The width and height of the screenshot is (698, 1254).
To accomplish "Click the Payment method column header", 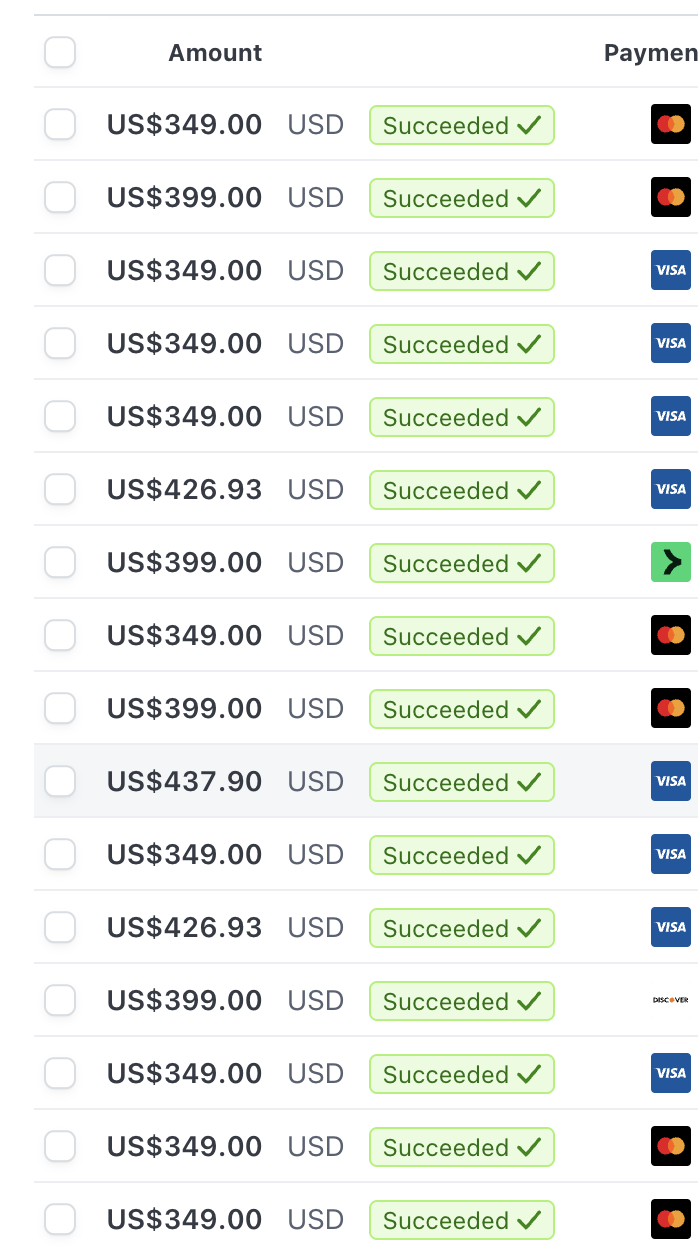I will pos(650,53).
